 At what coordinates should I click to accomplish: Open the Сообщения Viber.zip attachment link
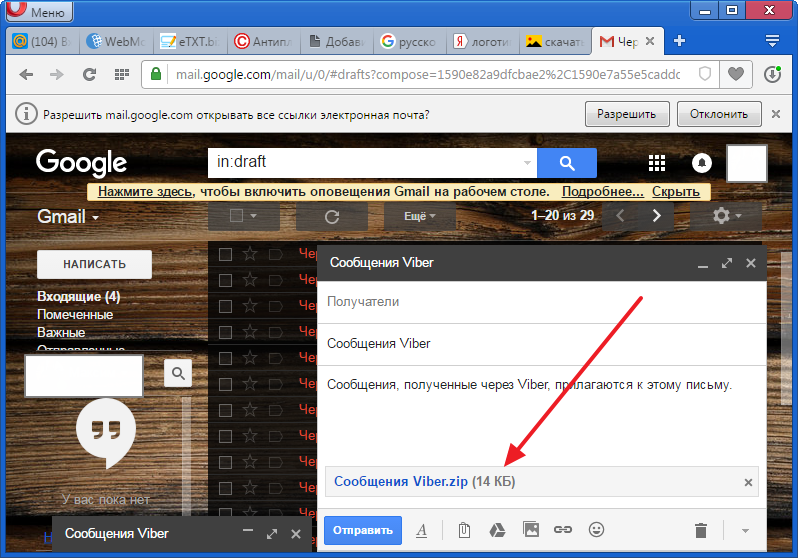(401, 482)
